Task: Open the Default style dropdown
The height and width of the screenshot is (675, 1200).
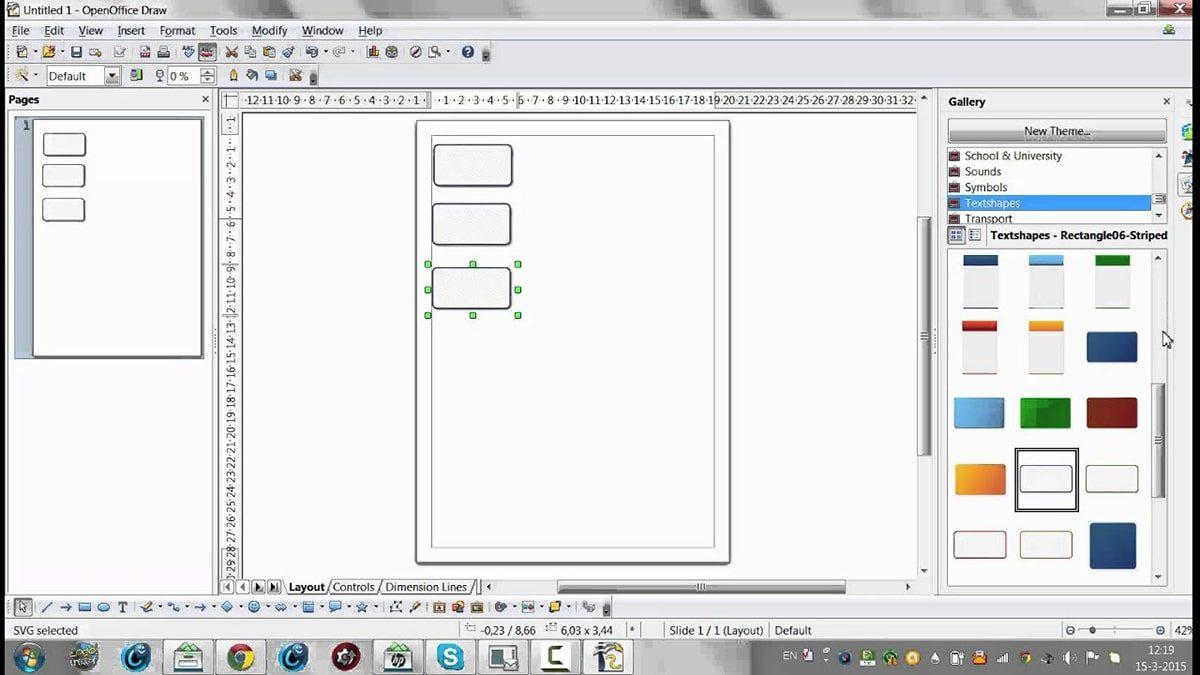Action: pyautogui.click(x=111, y=75)
